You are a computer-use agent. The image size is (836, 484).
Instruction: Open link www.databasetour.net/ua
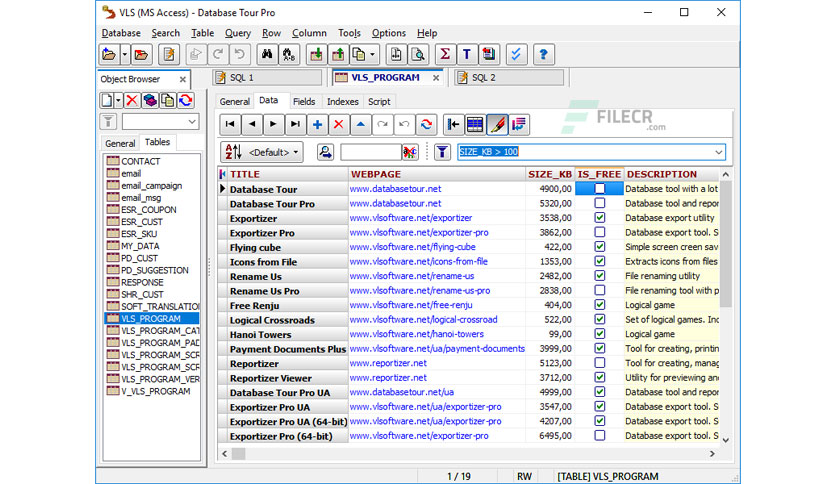tap(401, 392)
